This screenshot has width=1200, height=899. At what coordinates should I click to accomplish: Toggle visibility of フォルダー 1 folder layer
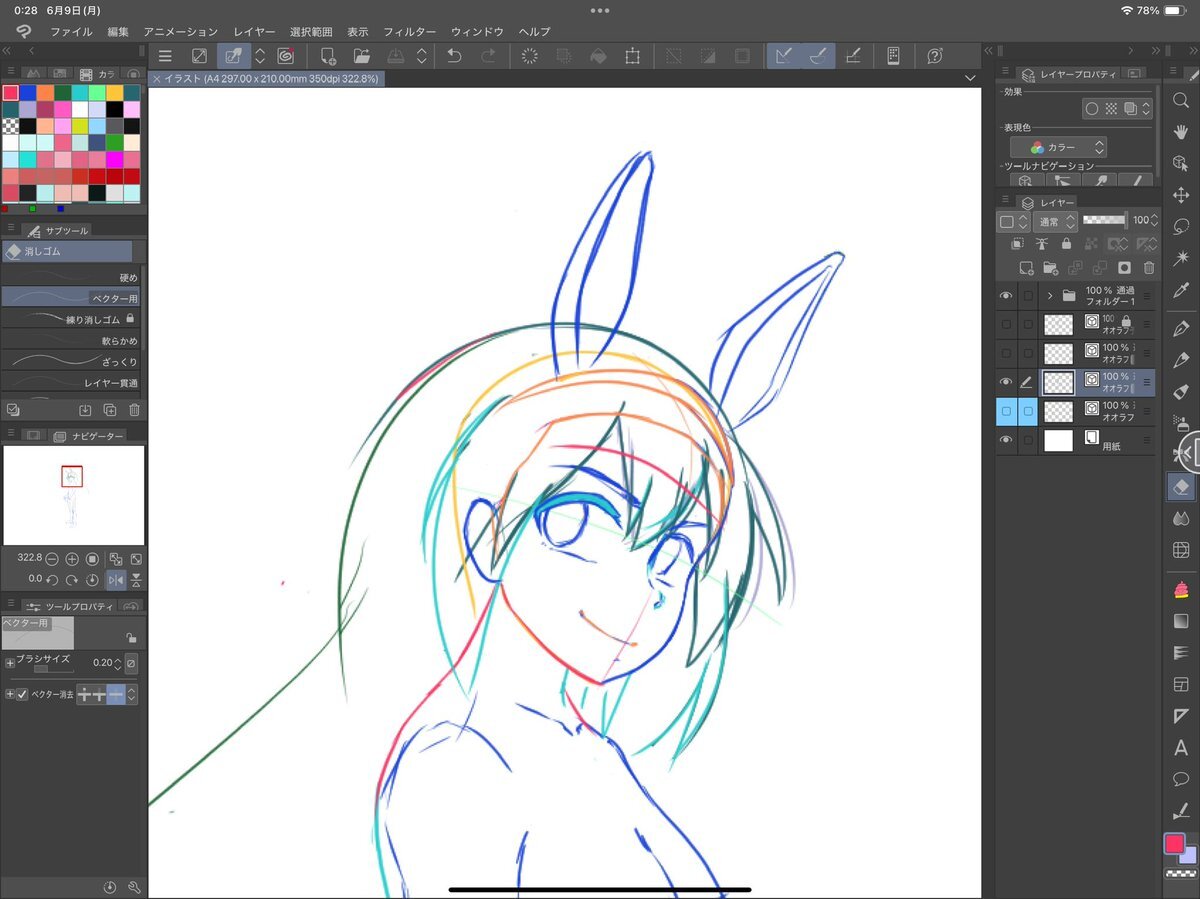tap(1006, 296)
